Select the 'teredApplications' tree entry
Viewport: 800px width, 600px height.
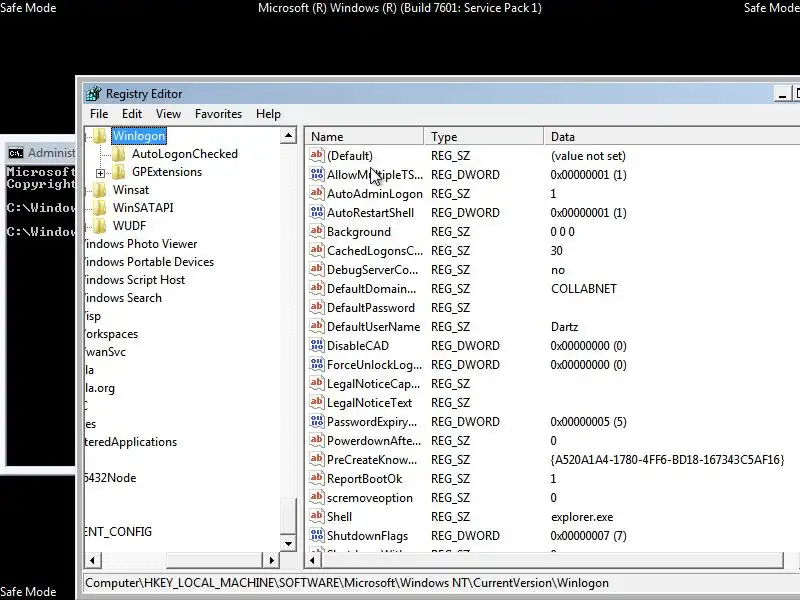(x=131, y=442)
